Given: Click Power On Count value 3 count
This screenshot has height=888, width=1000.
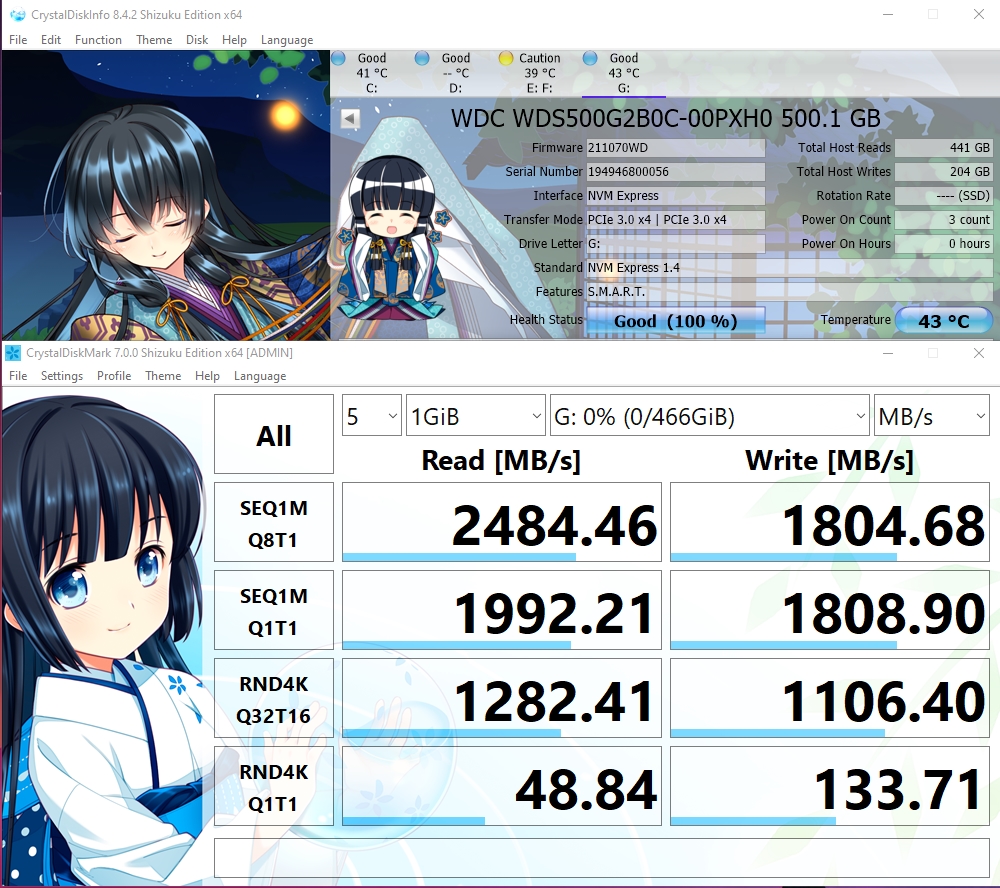Looking at the screenshot, I should [943, 219].
